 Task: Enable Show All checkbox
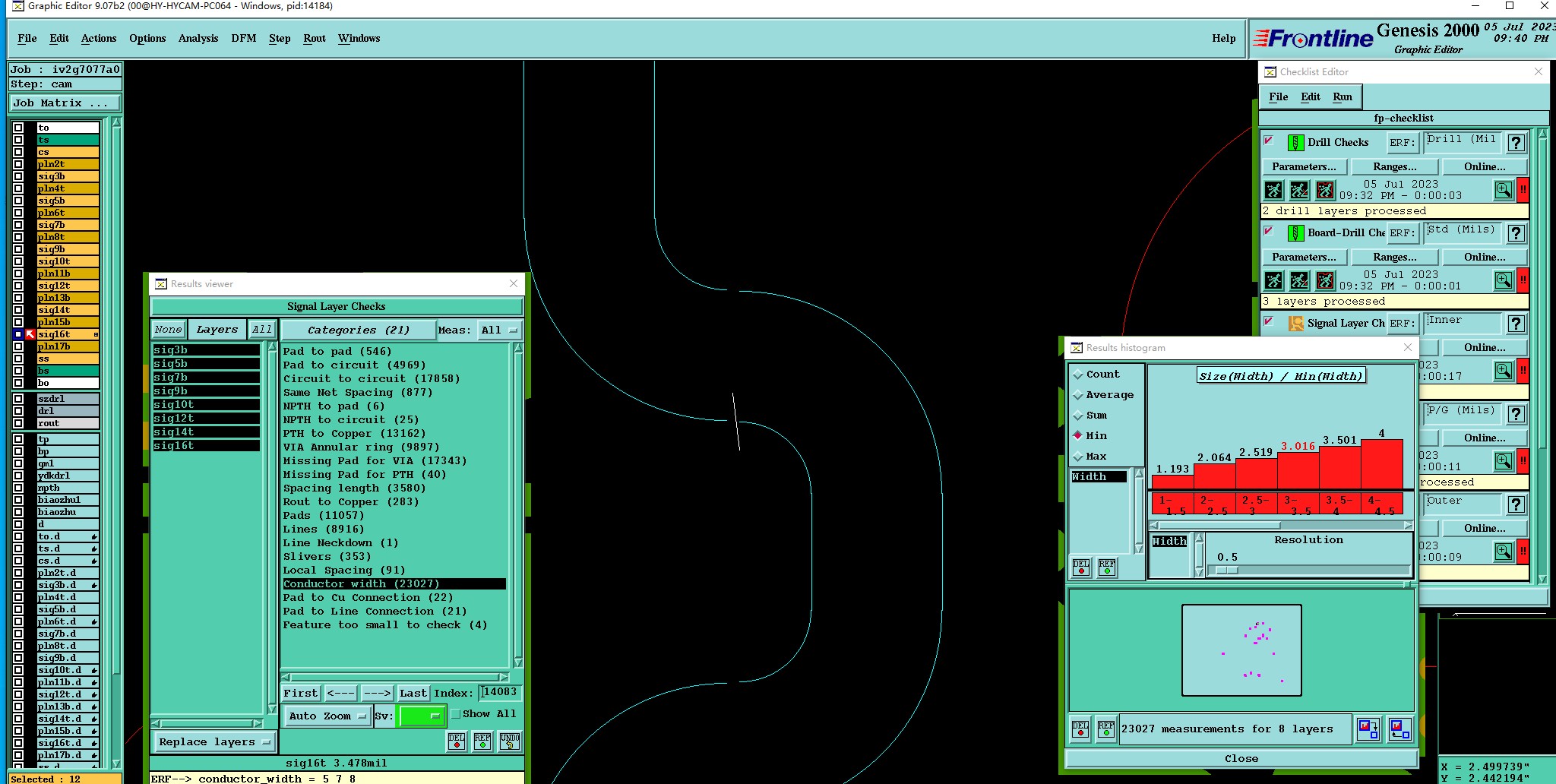tap(456, 714)
